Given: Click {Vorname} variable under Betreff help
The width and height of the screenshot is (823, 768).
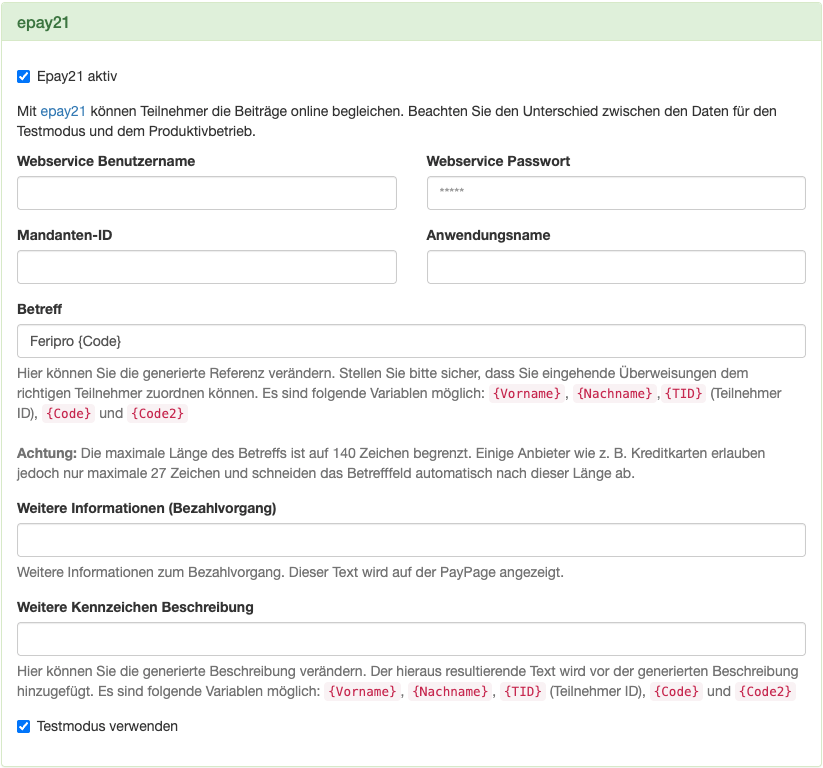Looking at the screenshot, I should pos(526,393).
